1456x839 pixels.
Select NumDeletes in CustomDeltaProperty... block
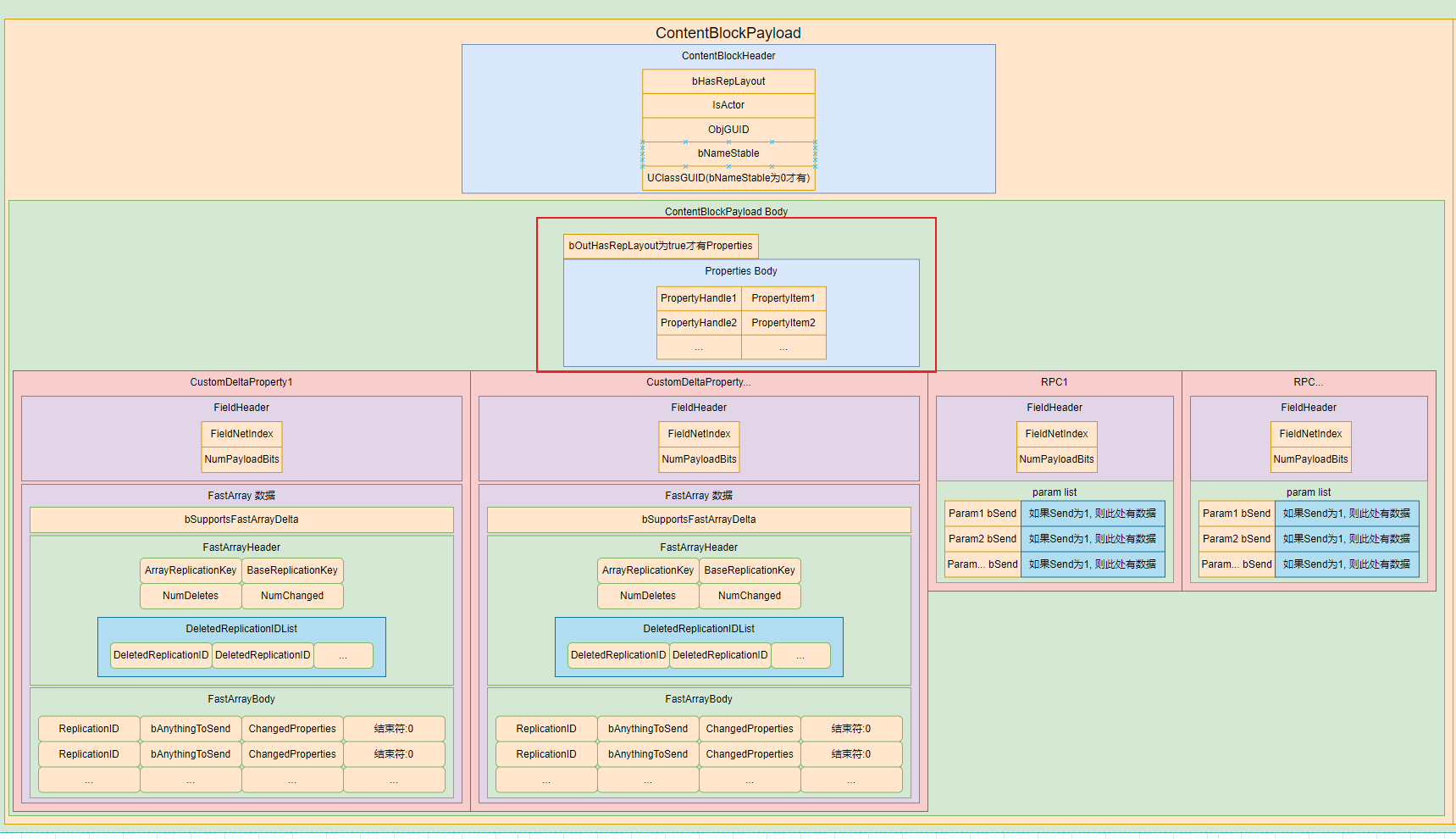(x=648, y=596)
